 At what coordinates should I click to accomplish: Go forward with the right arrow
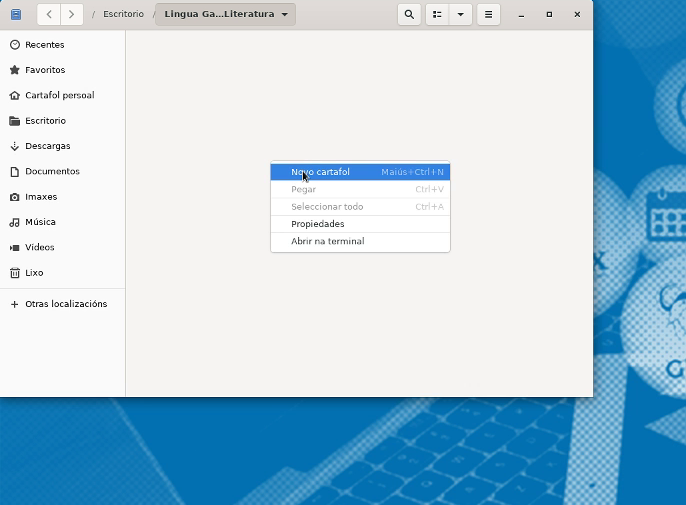[x=72, y=15]
